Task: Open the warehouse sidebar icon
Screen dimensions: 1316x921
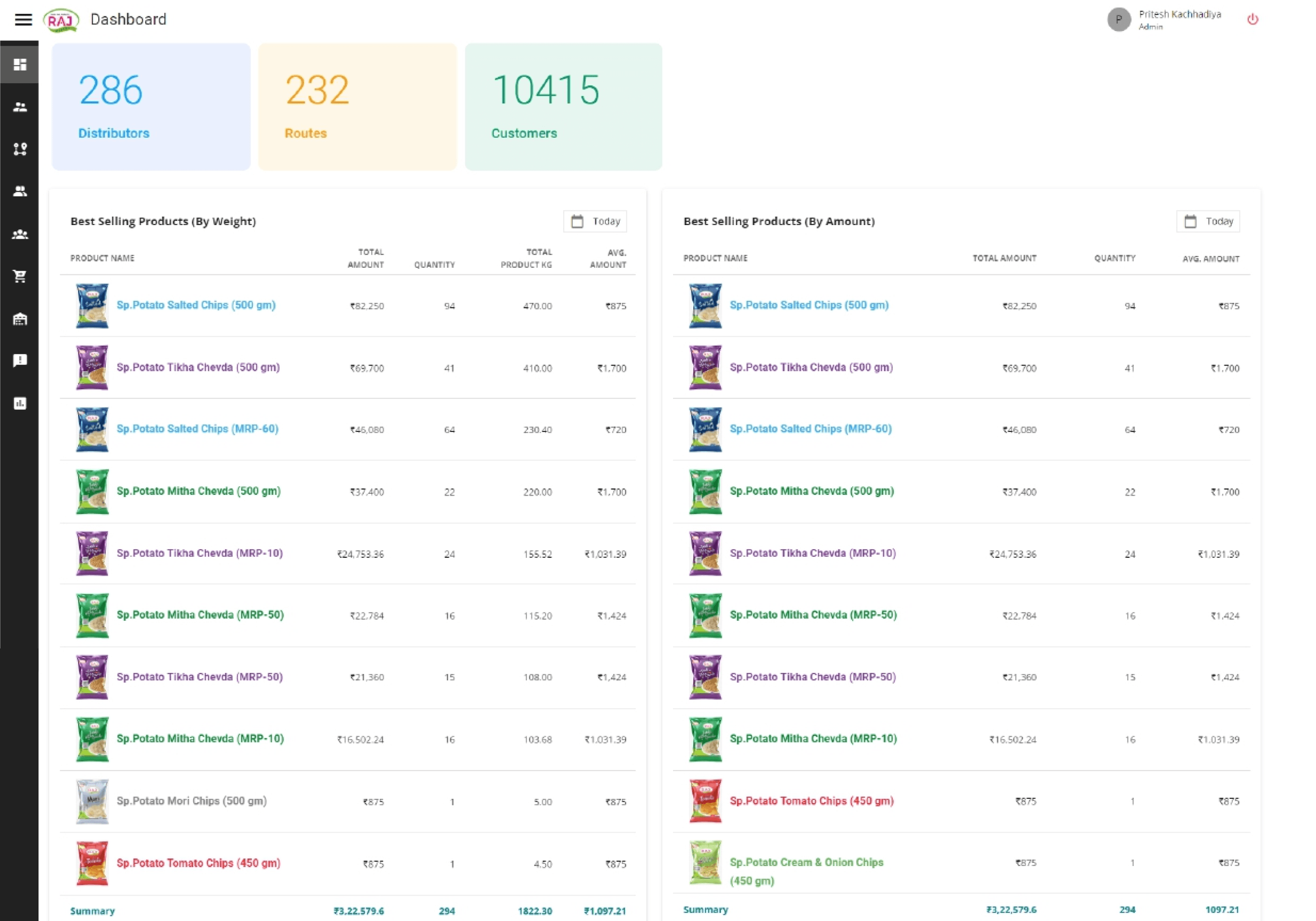Action: click(x=20, y=319)
